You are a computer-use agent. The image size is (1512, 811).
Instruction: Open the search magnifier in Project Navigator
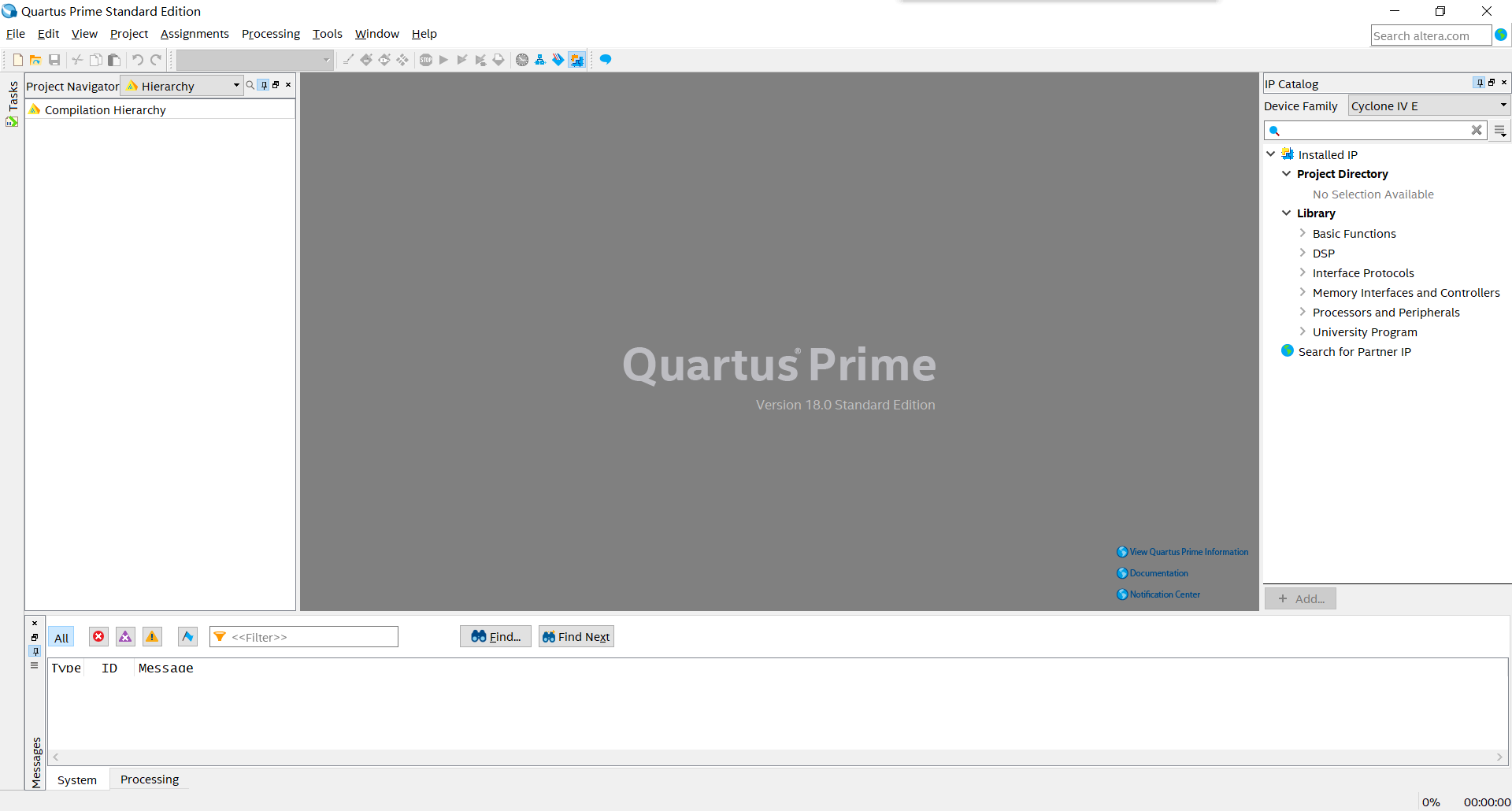250,85
